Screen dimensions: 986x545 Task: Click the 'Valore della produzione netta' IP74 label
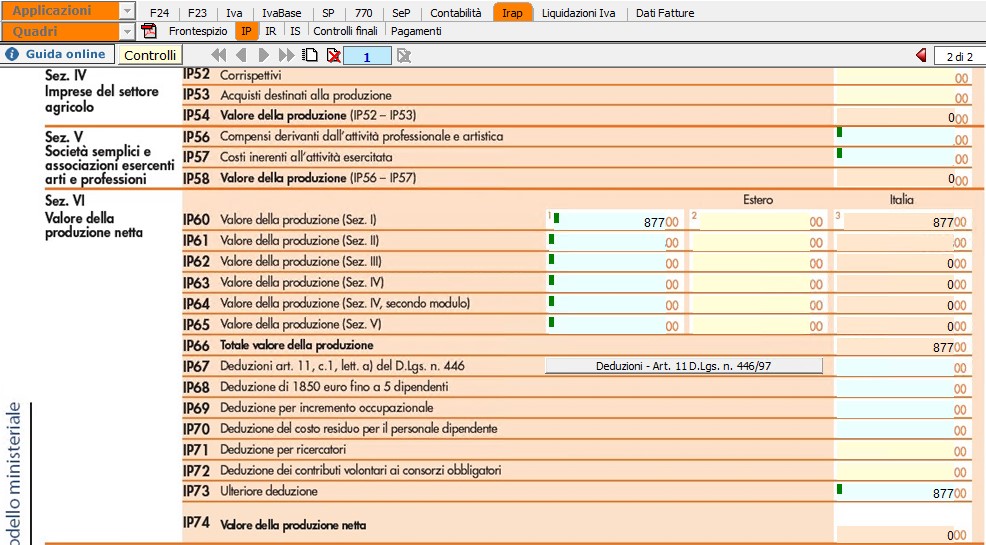293,526
